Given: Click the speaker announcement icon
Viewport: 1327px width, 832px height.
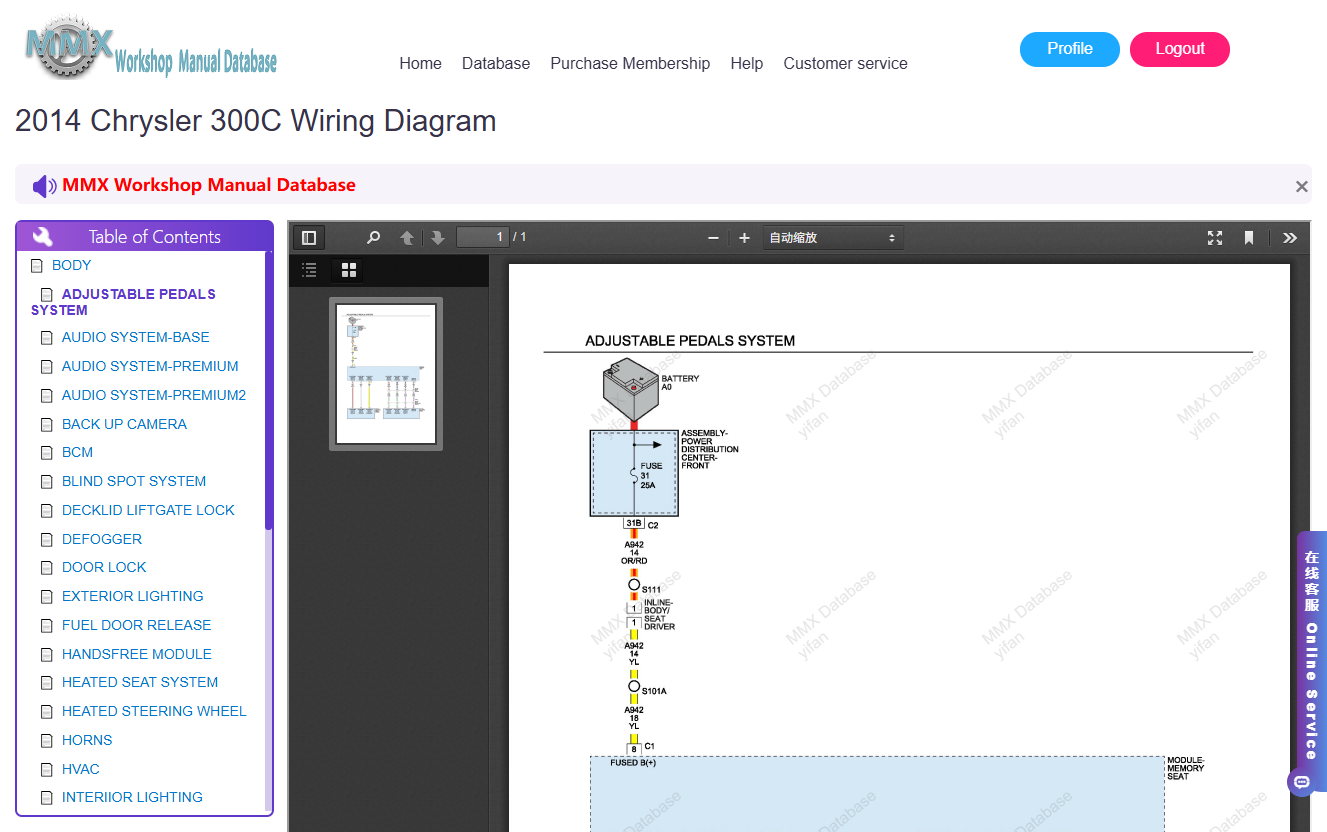Looking at the screenshot, I should pyautogui.click(x=44, y=186).
